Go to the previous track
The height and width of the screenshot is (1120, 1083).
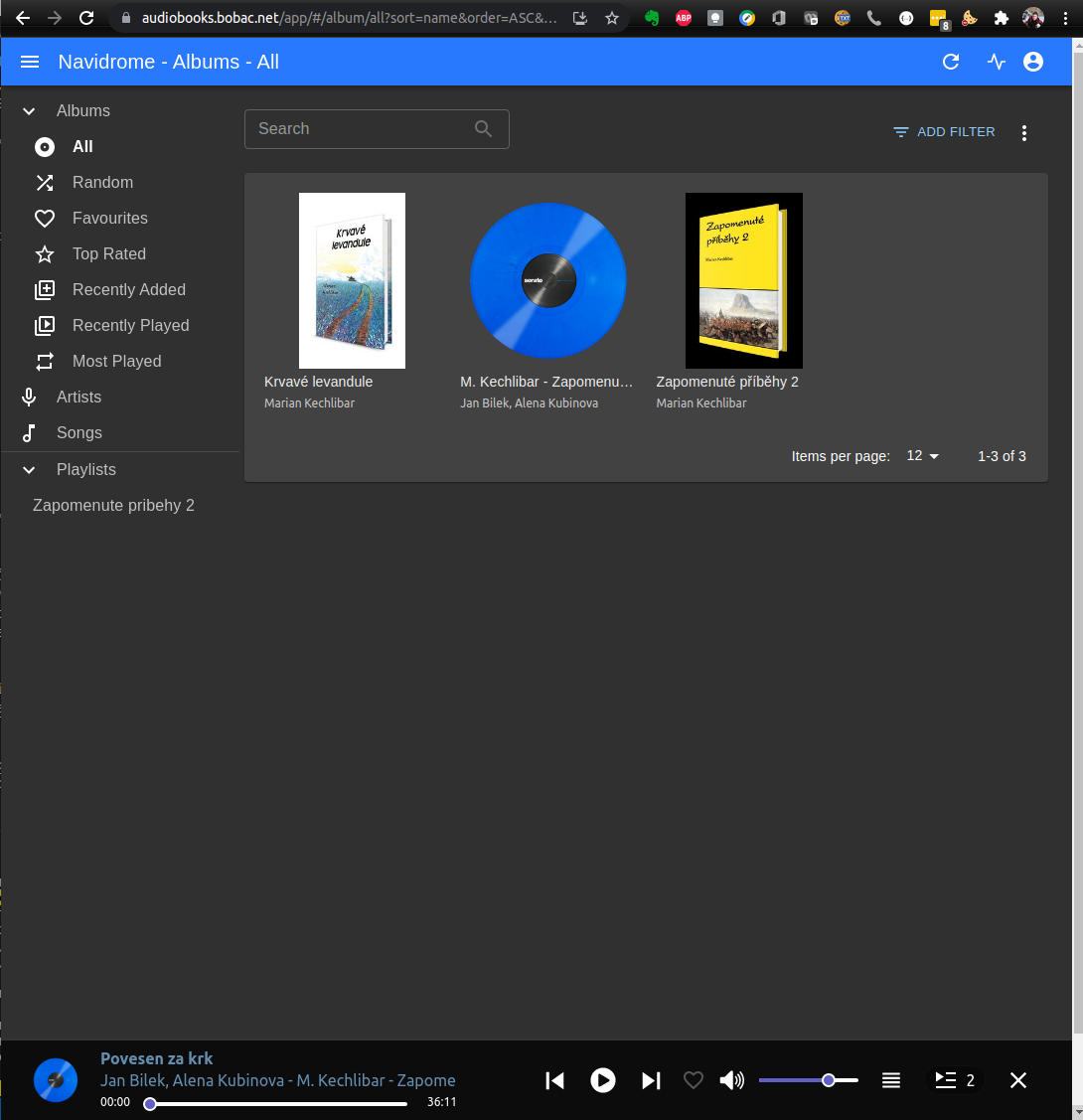pyautogui.click(x=555, y=1080)
